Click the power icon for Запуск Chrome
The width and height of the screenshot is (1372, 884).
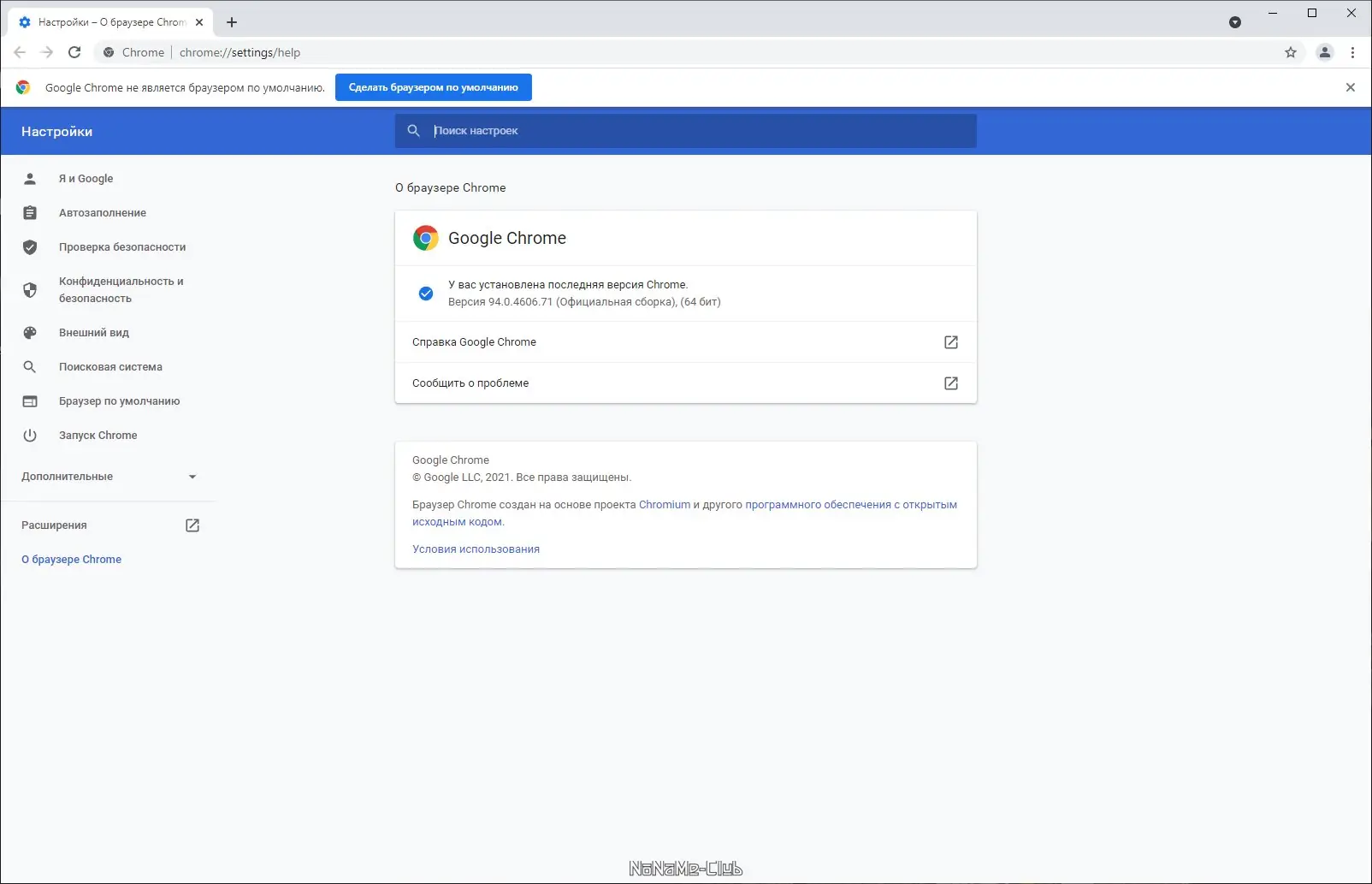click(x=30, y=436)
